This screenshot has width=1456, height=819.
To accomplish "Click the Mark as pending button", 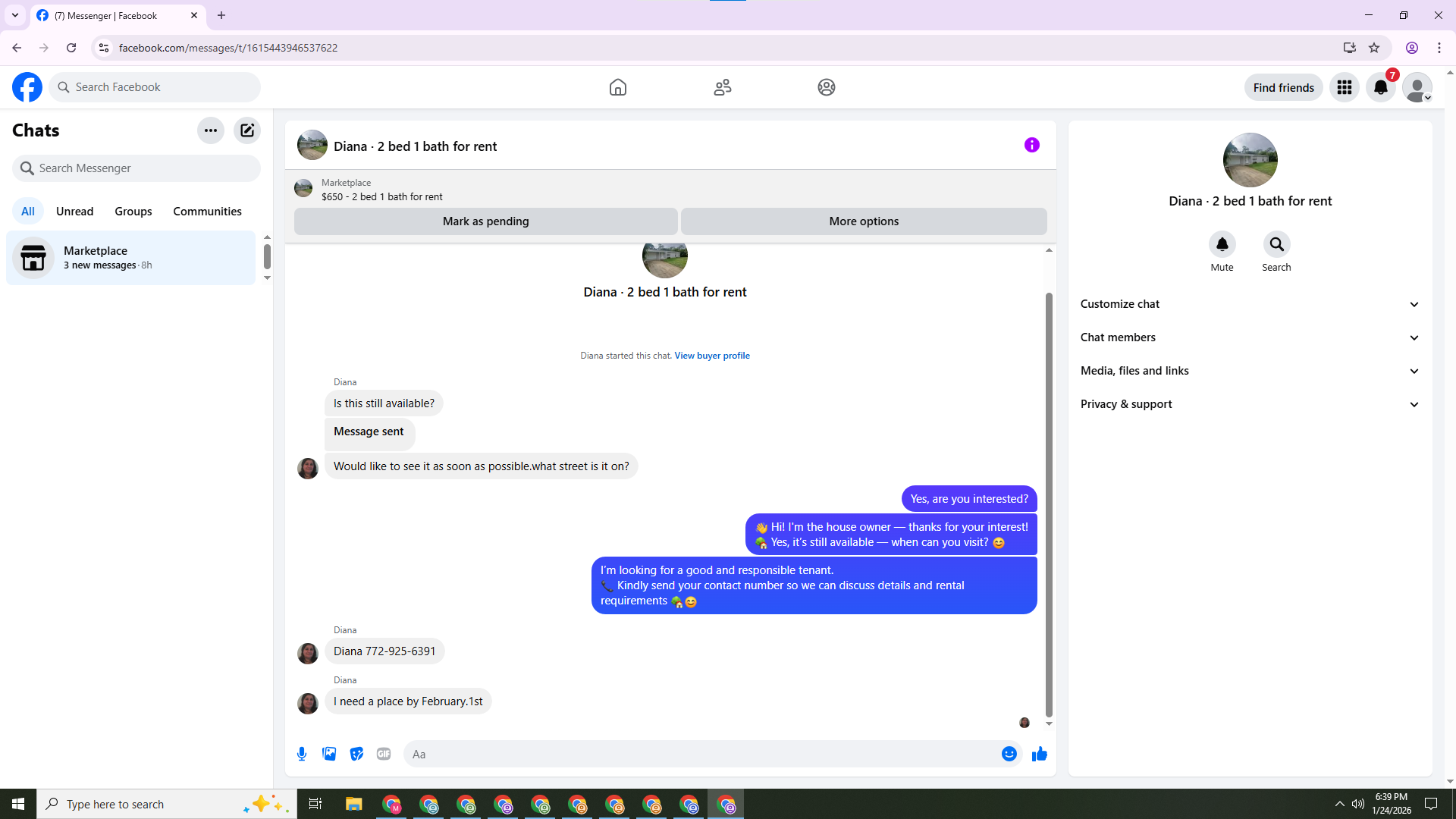I will [485, 221].
